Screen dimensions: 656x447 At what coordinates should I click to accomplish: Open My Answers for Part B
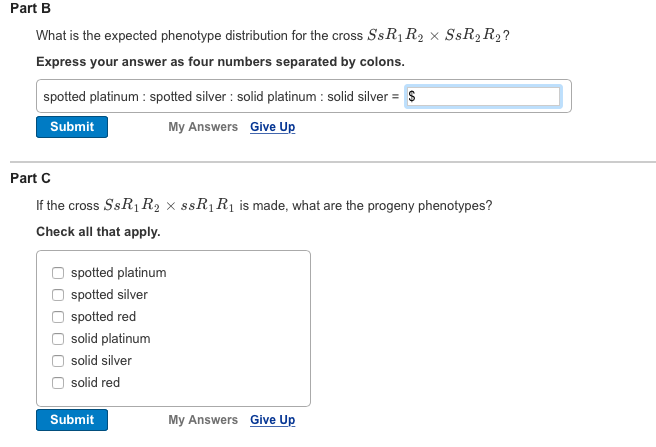tap(203, 127)
